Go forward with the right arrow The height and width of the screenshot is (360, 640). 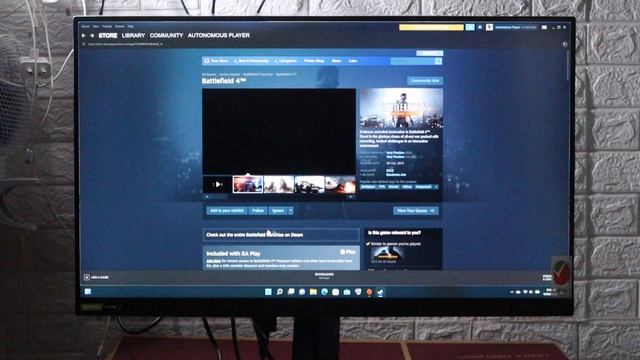click(92, 36)
